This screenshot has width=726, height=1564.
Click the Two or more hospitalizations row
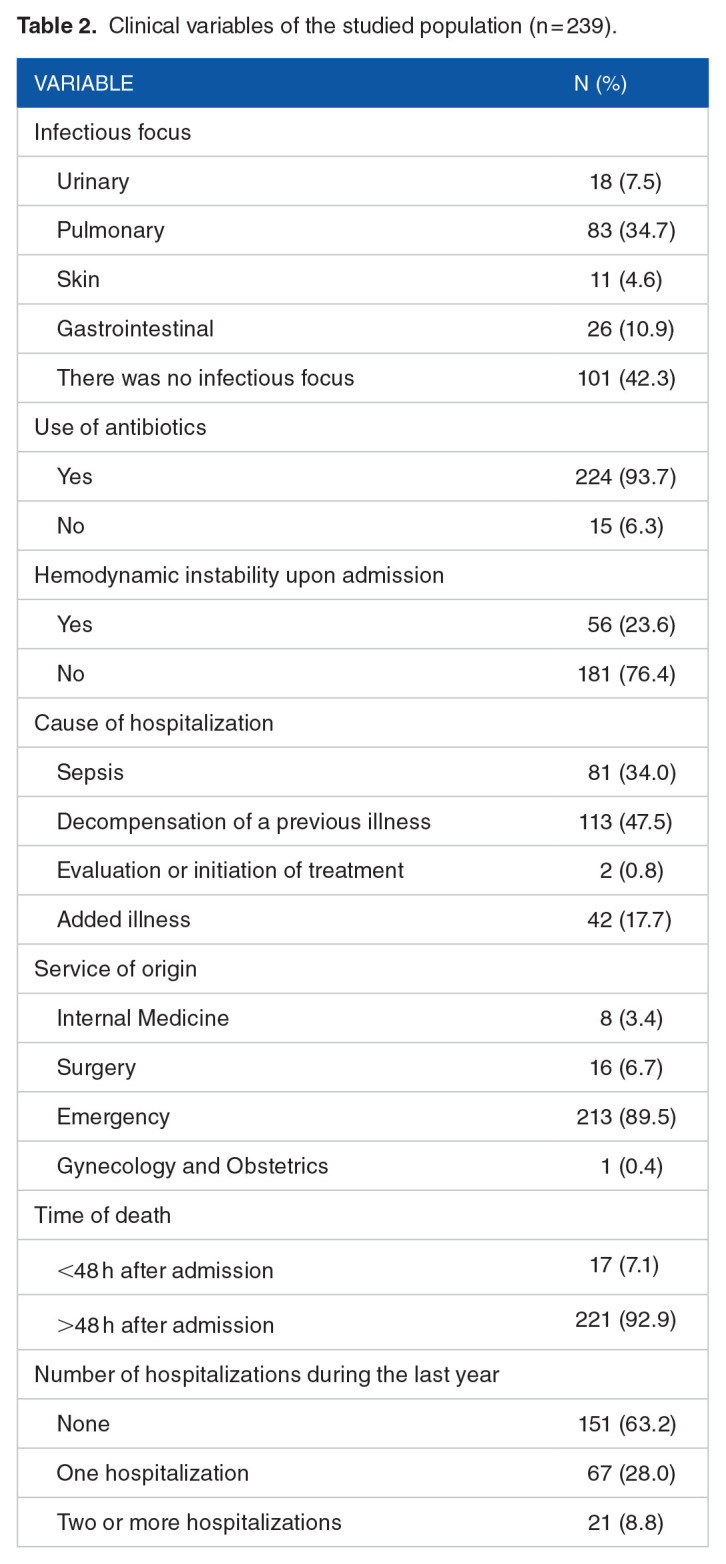tap(199, 1522)
